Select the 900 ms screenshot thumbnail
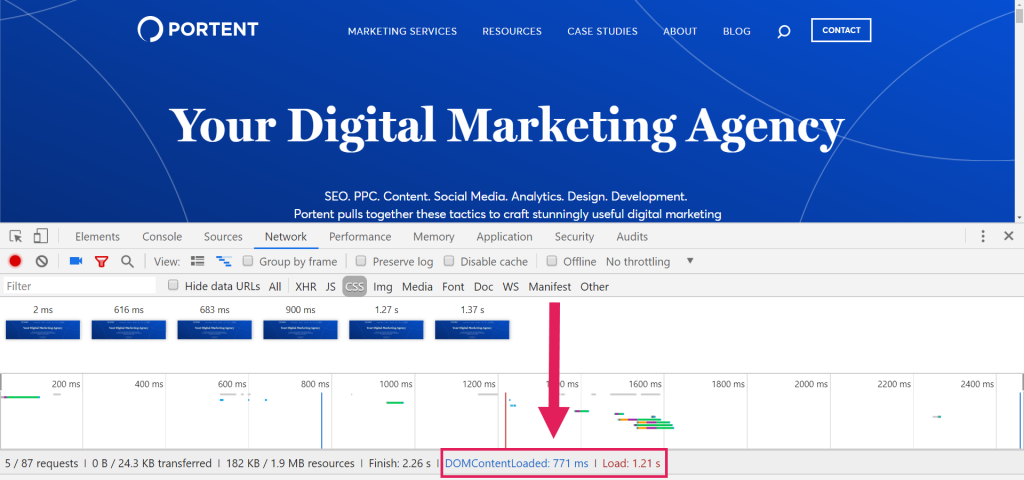The image size is (1024, 480). (x=300, y=329)
